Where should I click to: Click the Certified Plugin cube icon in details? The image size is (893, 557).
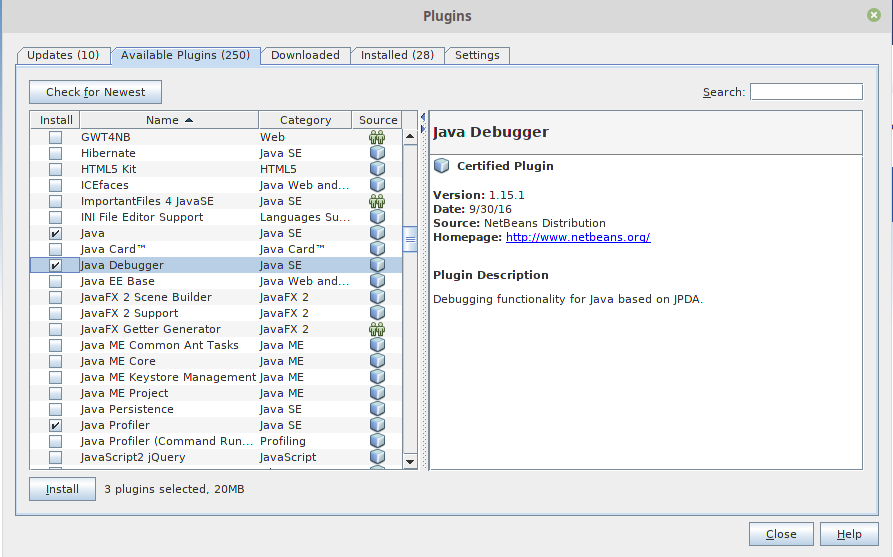click(441, 166)
